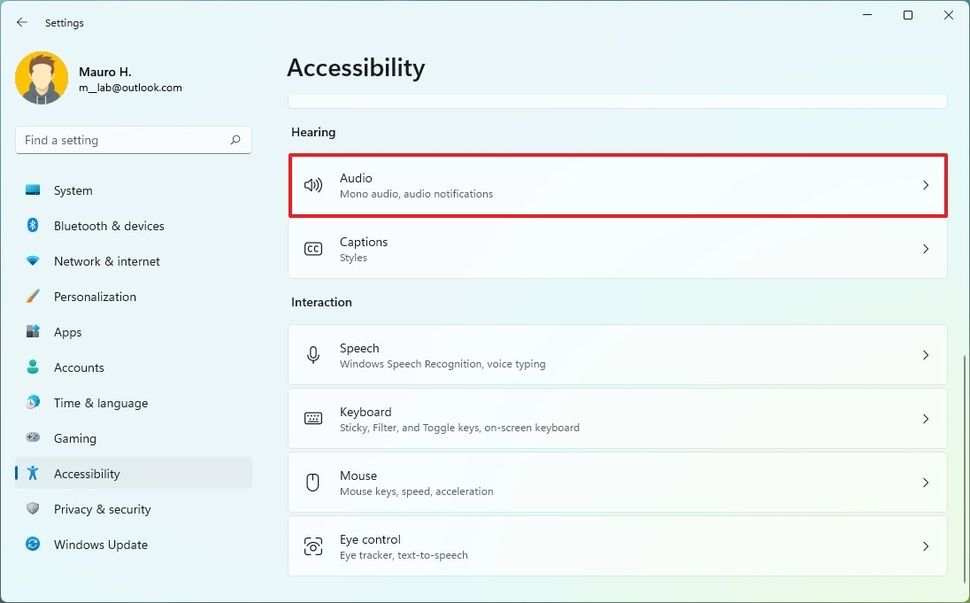Click the back arrow button
The width and height of the screenshot is (970, 603).
click(21, 22)
